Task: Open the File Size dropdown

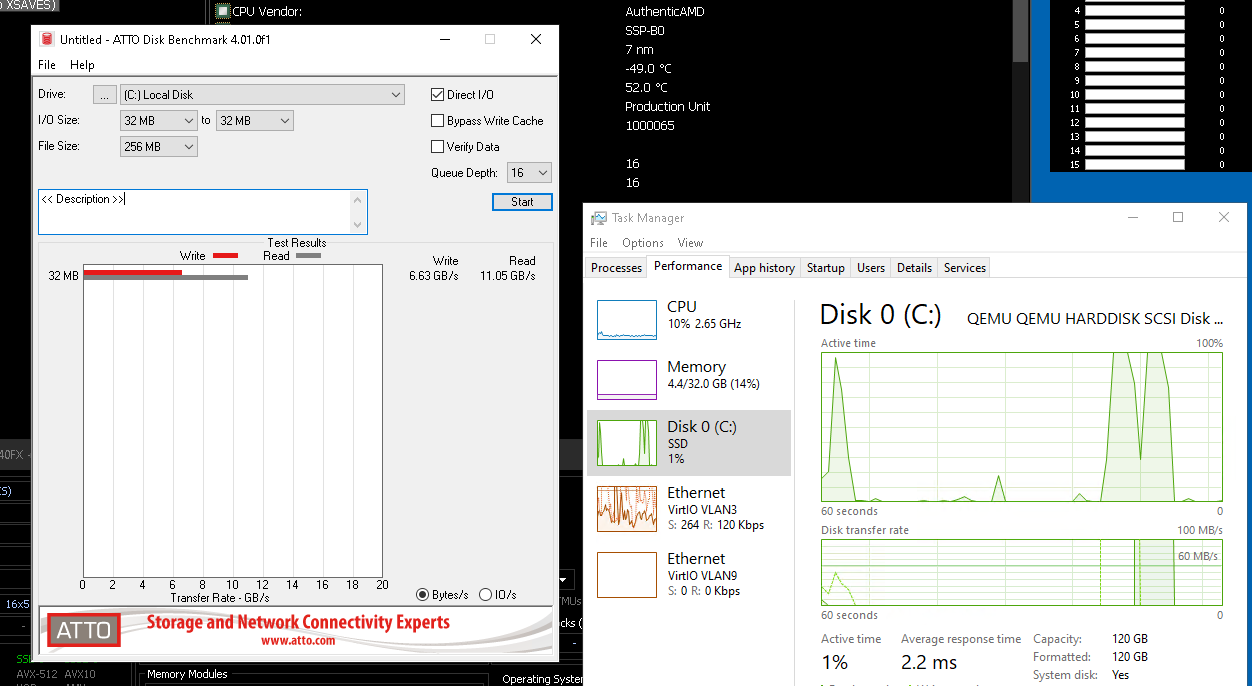Action: tap(159, 147)
